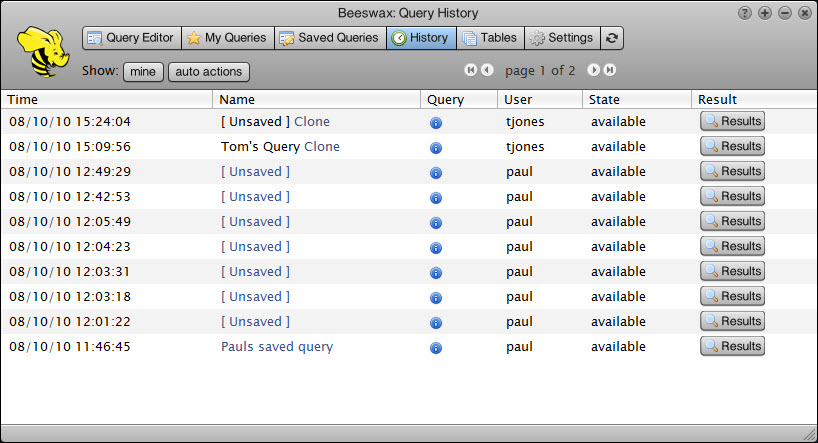The width and height of the screenshot is (818, 443).
Task: Click info icon for Pauls saved query row
Action: point(436,347)
